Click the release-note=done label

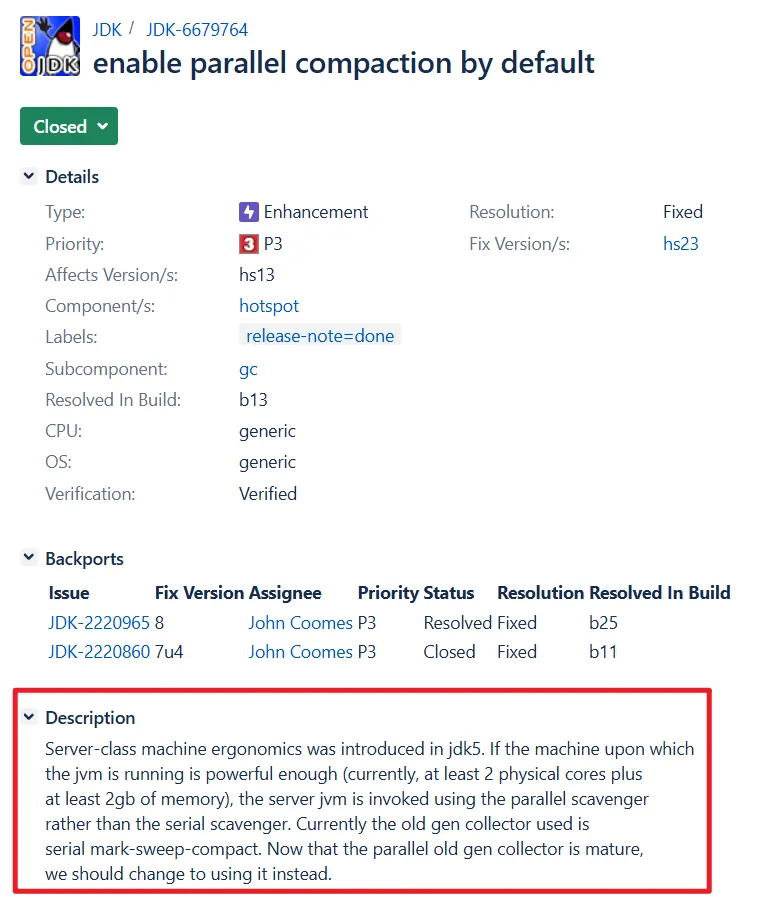click(320, 337)
